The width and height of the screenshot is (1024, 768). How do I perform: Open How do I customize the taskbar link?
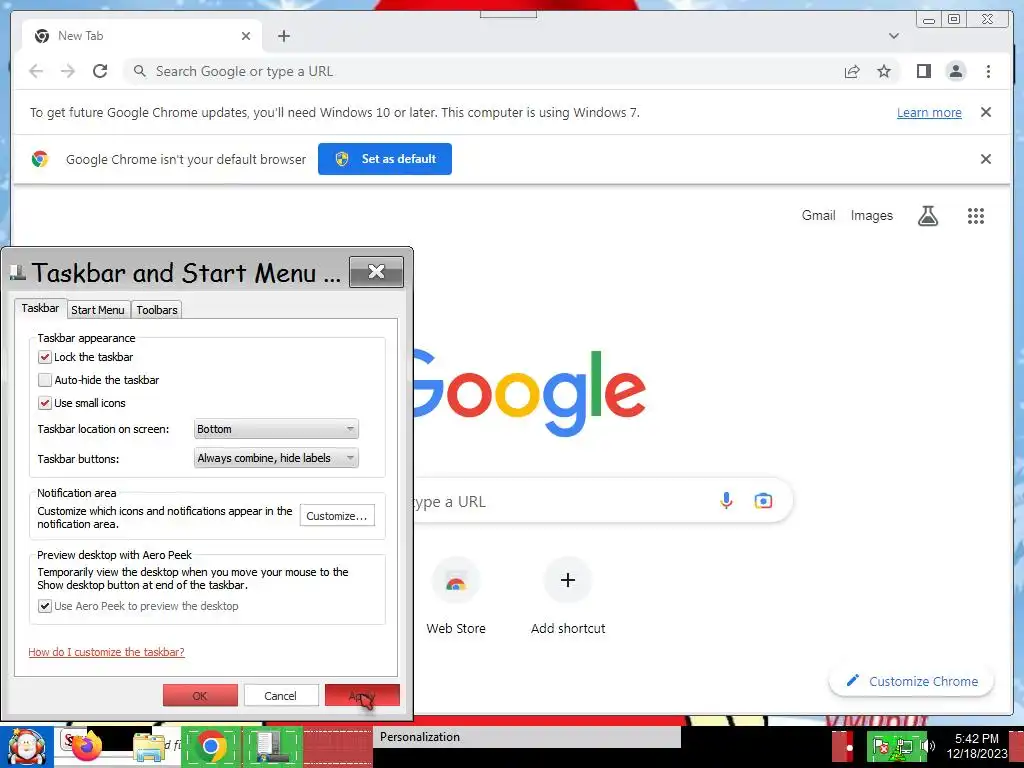106,652
